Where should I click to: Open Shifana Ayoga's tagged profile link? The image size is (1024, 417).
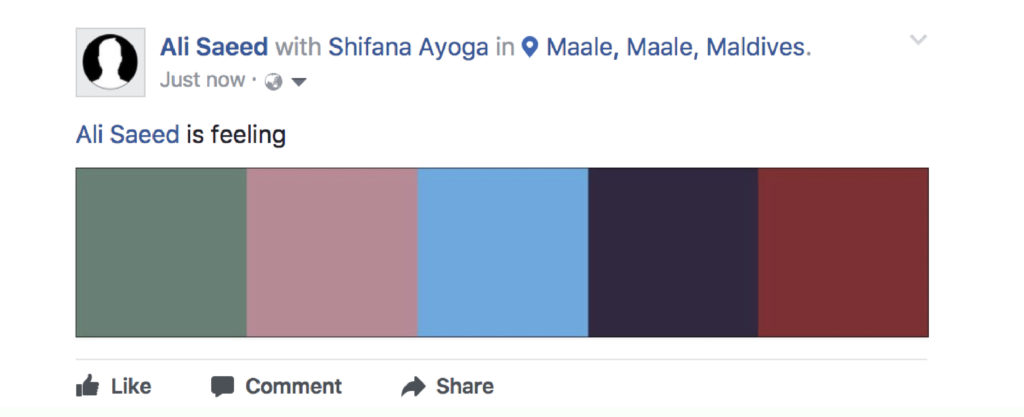pyautogui.click(x=408, y=47)
